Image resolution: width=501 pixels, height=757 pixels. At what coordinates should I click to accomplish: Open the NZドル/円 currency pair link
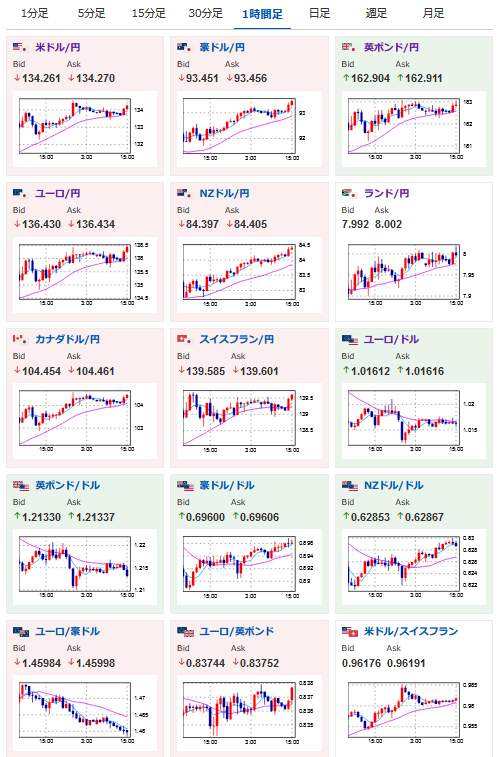224,194
